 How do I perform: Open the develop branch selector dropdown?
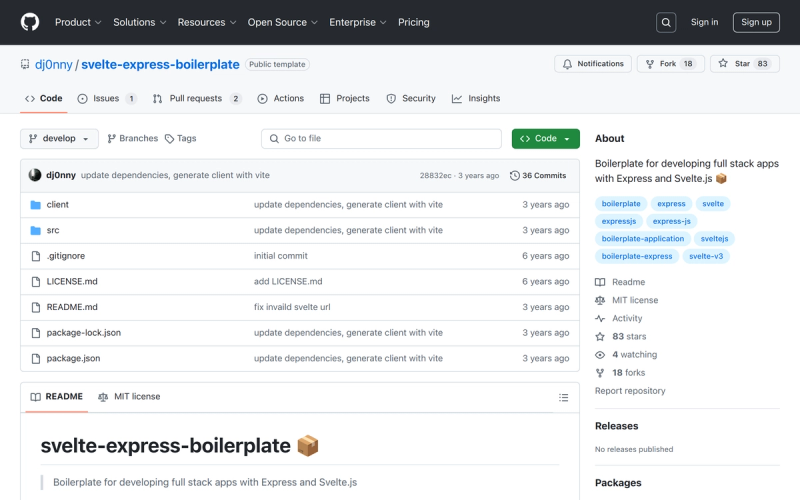(x=59, y=138)
